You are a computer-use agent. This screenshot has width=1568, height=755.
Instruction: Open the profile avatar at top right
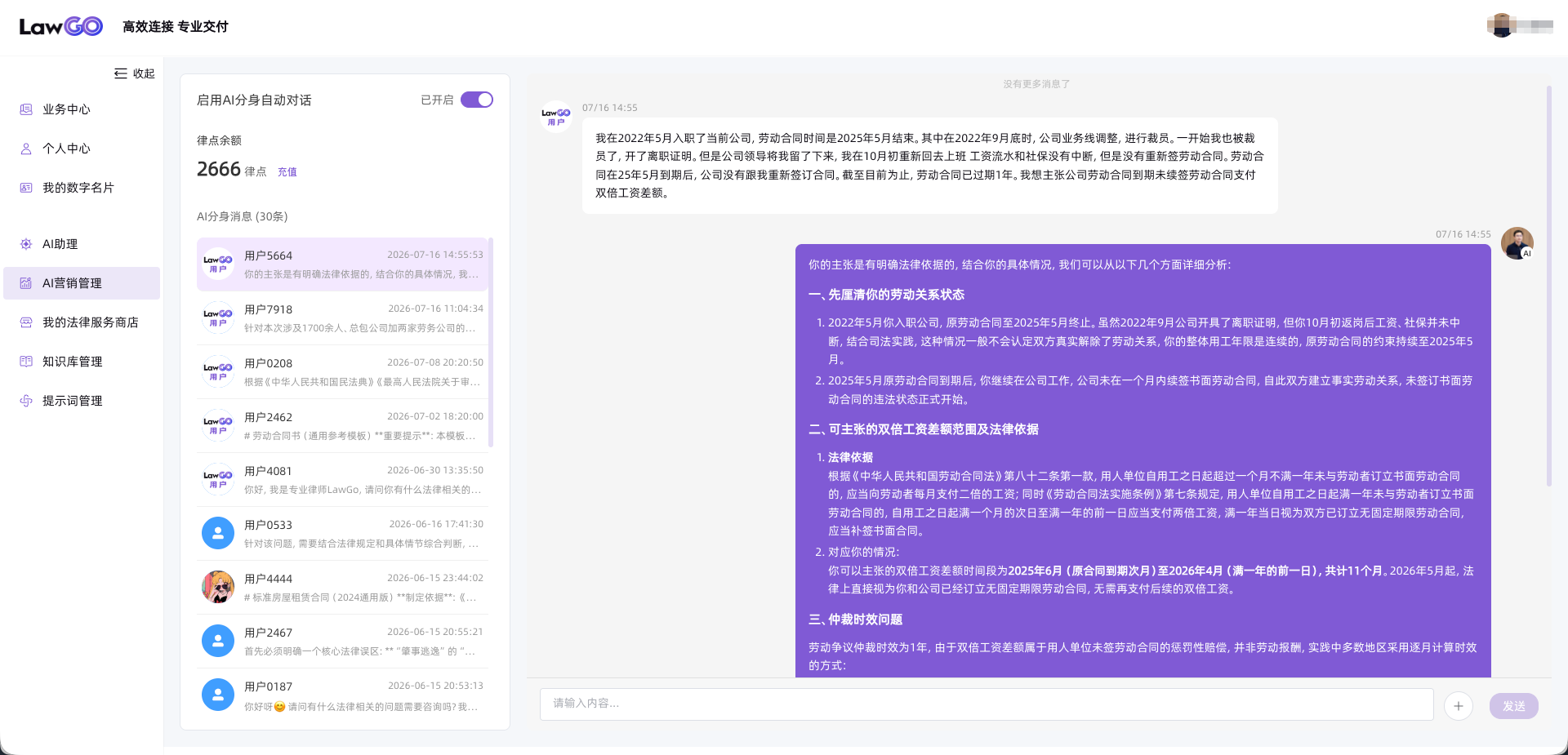[1501, 25]
